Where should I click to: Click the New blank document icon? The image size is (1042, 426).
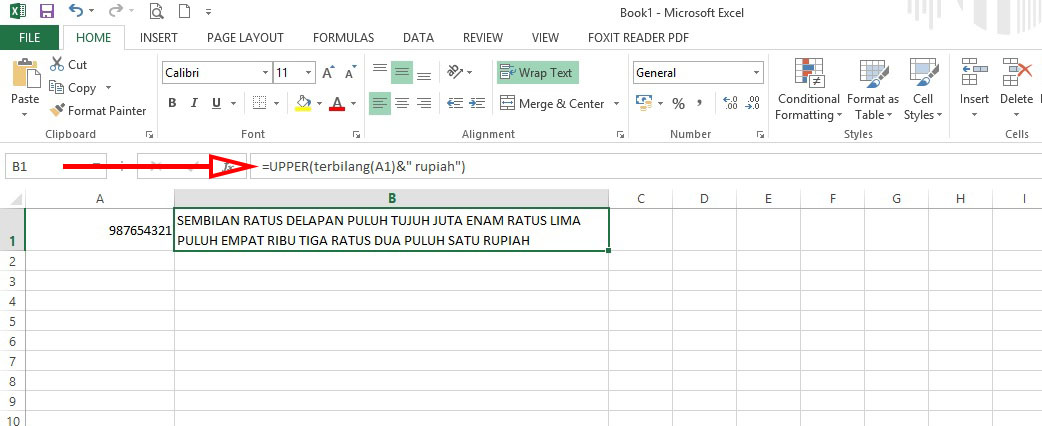(184, 11)
